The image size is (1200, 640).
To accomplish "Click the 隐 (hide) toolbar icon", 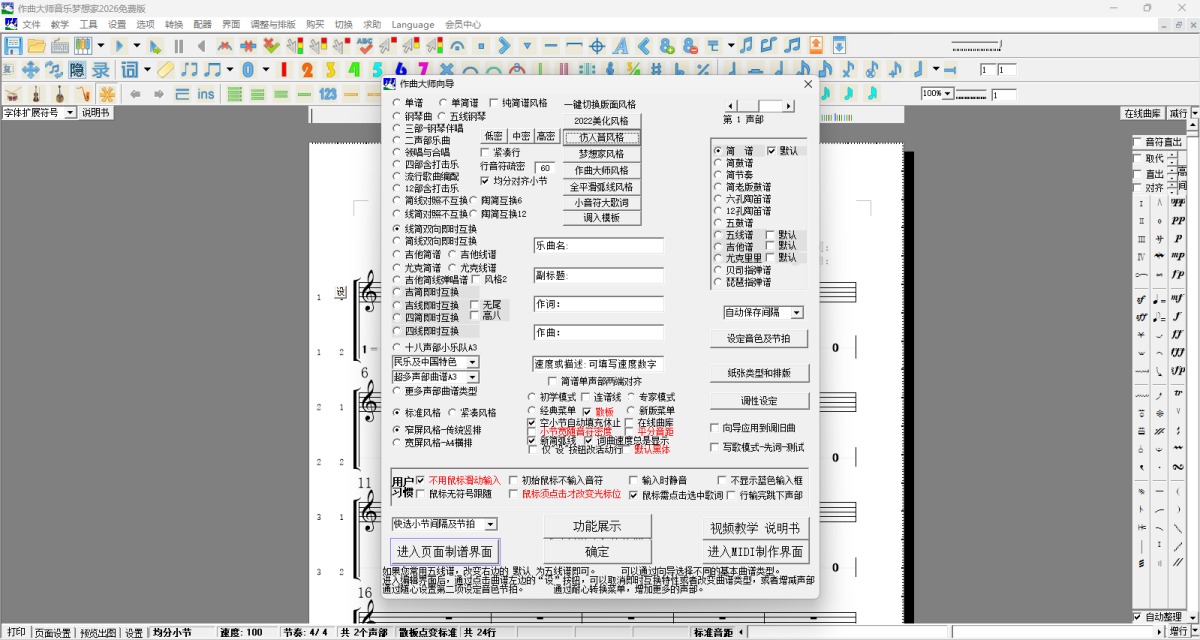I will 77,70.
